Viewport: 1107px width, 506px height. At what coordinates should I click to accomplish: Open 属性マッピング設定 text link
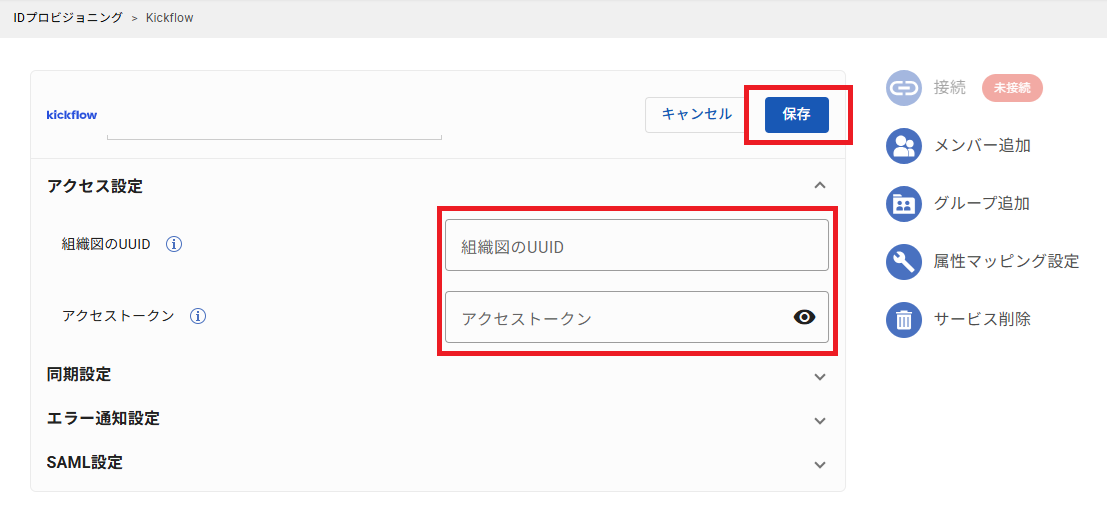(1006, 262)
